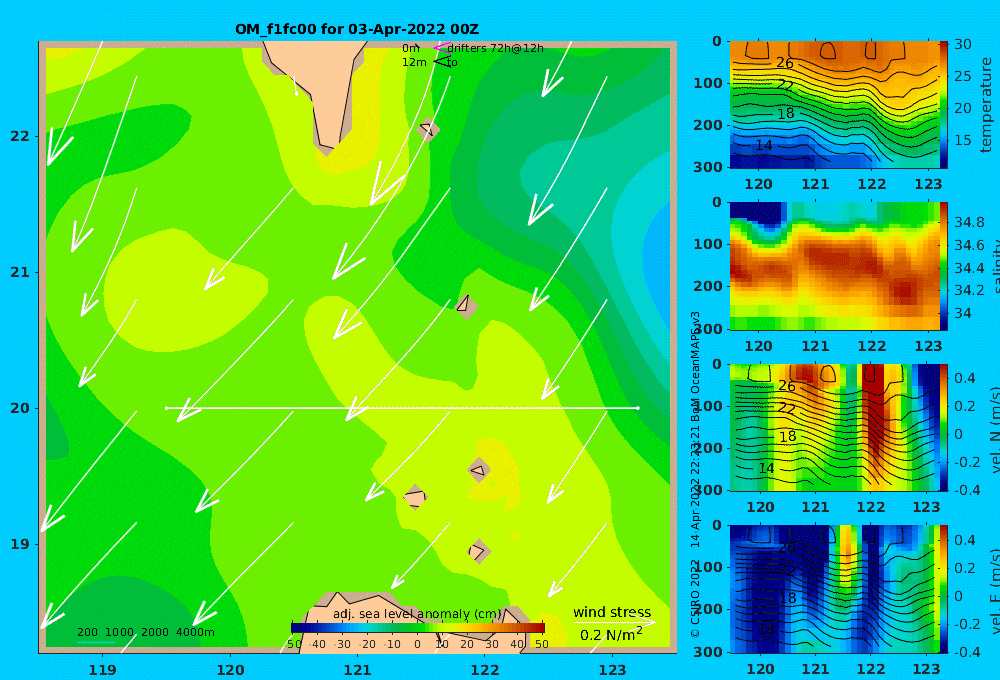Click the west endpoint of the 20N transect line
The width and height of the screenshot is (1000, 680).
(166, 408)
